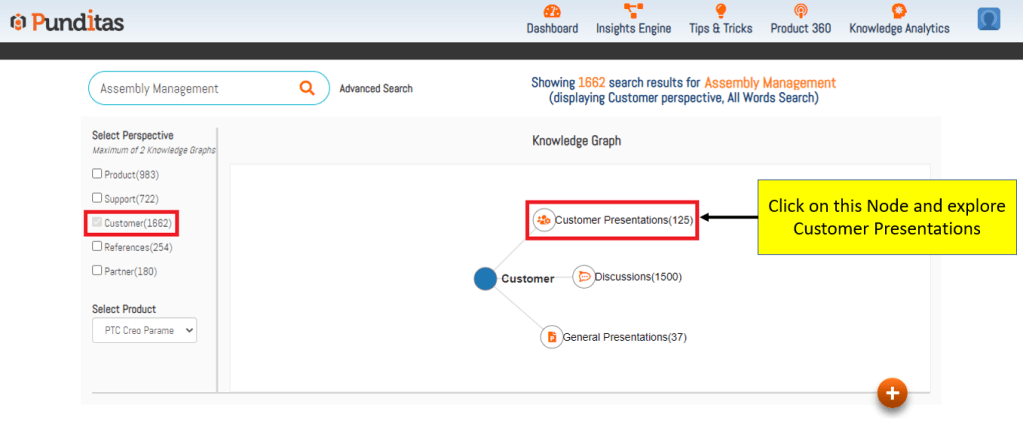Tick the References(254) checkbox
Image resolution: width=1023 pixels, height=429 pixels.
pos(97,246)
